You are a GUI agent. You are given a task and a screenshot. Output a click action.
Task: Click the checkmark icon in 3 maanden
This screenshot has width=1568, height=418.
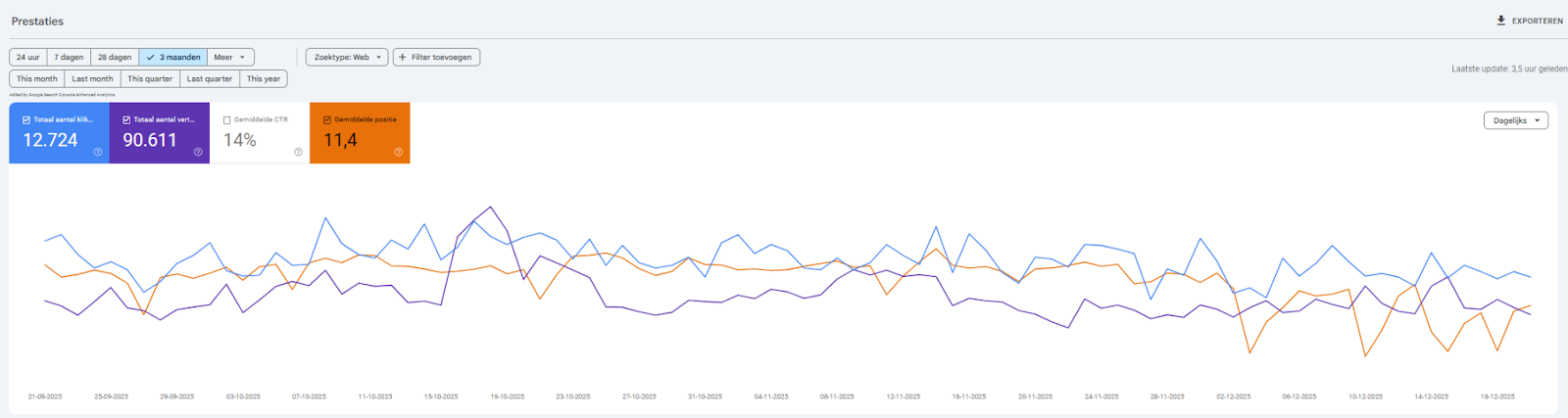click(150, 58)
